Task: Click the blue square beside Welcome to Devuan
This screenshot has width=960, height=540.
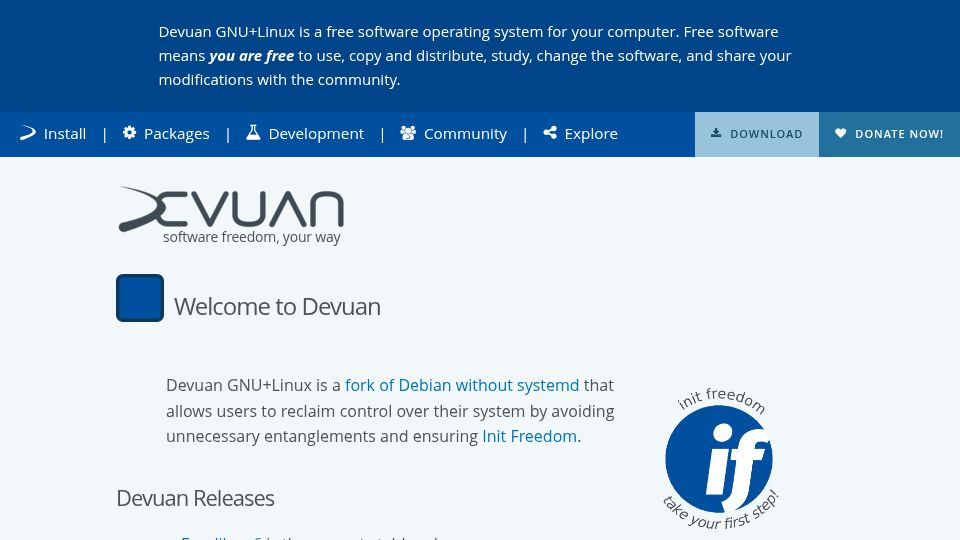Action: [140, 298]
